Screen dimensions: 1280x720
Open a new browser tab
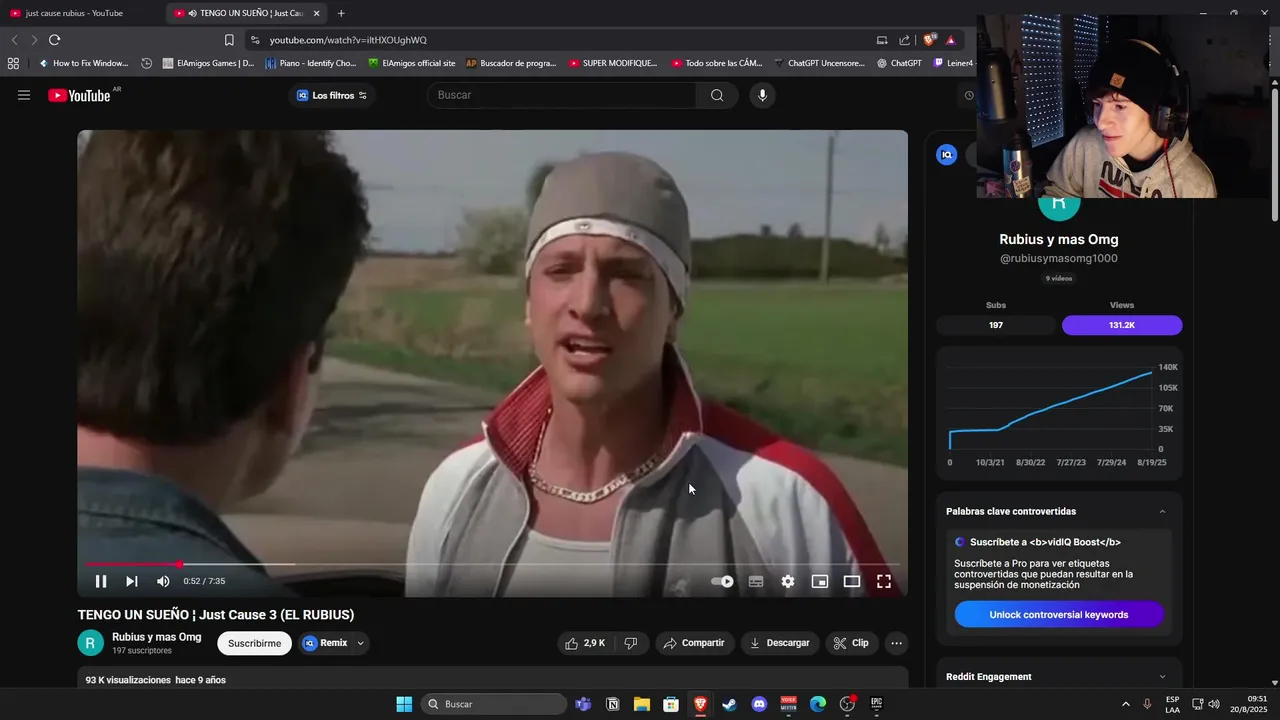tap(341, 13)
